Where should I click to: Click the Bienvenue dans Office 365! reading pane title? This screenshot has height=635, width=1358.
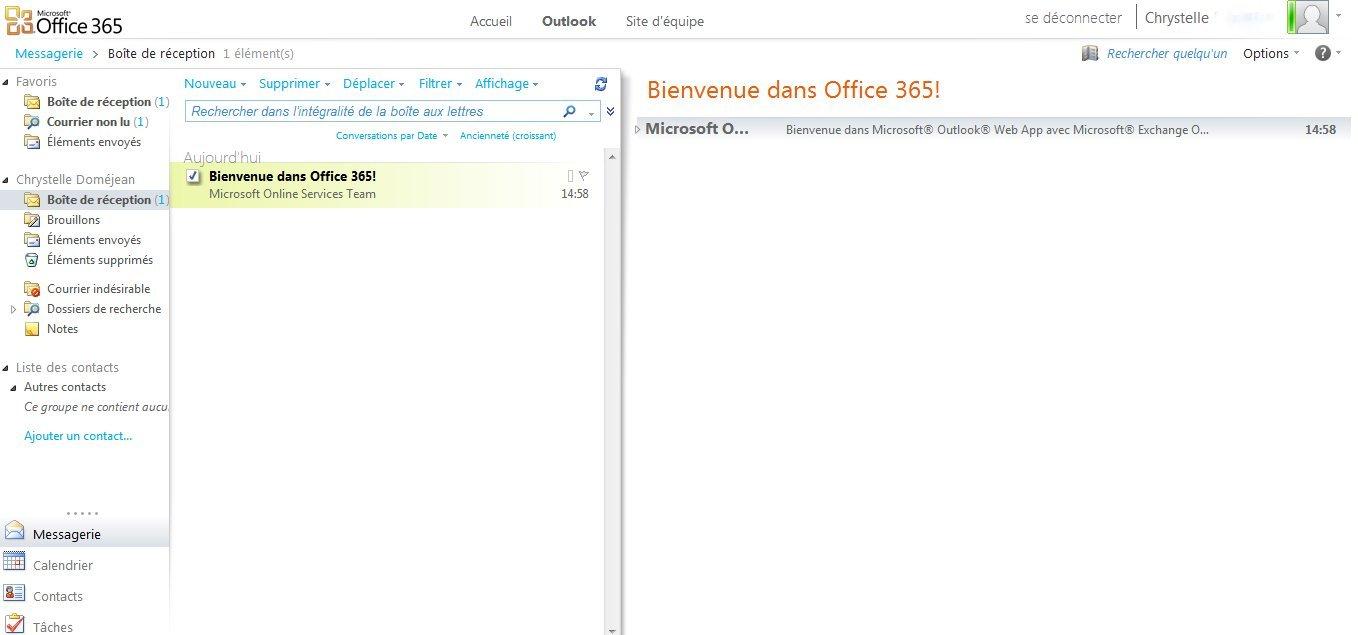pyautogui.click(x=793, y=90)
